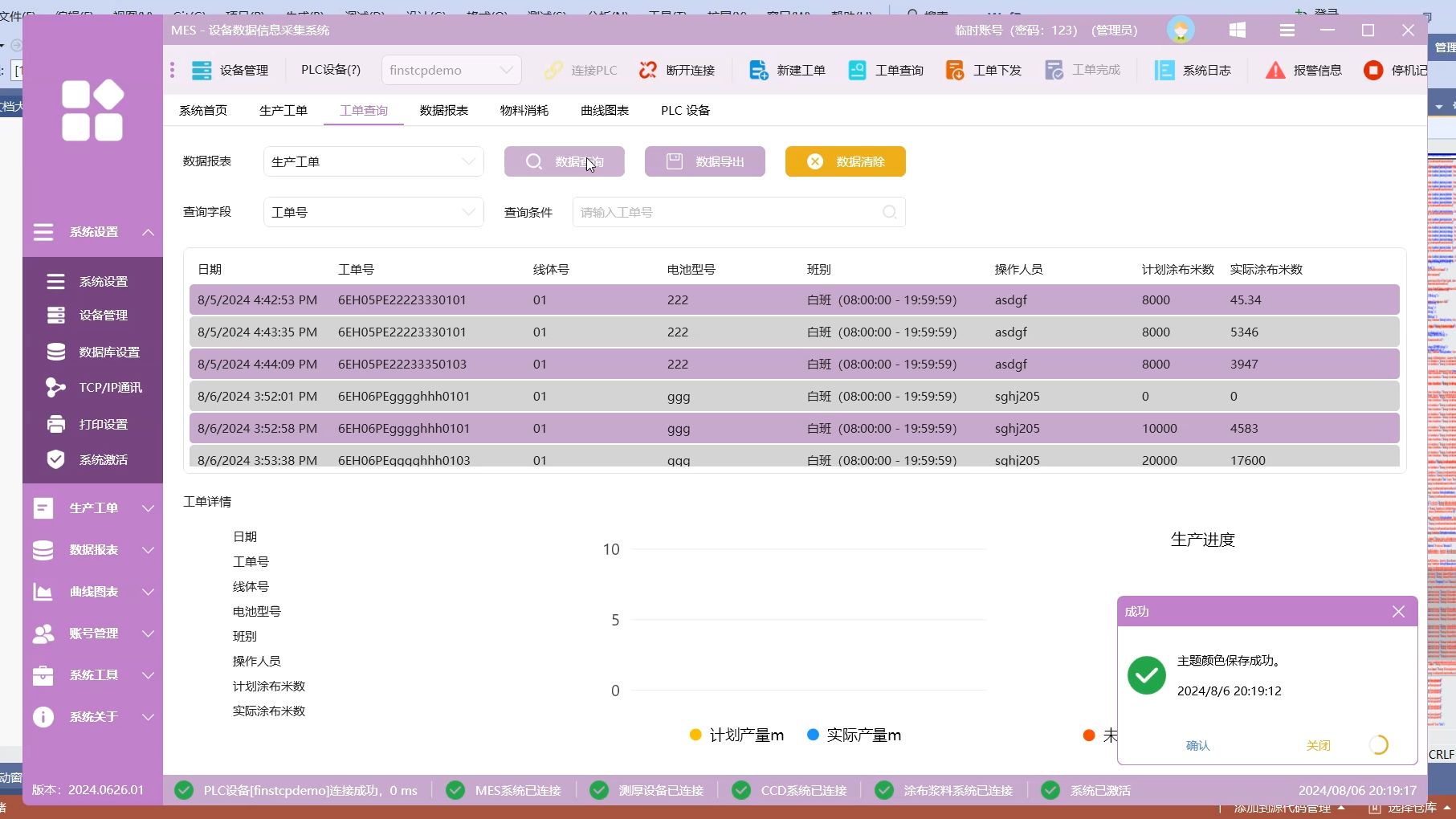Click the green check icon by 系统已激活
The height and width of the screenshot is (819, 1456).
tap(1050, 790)
